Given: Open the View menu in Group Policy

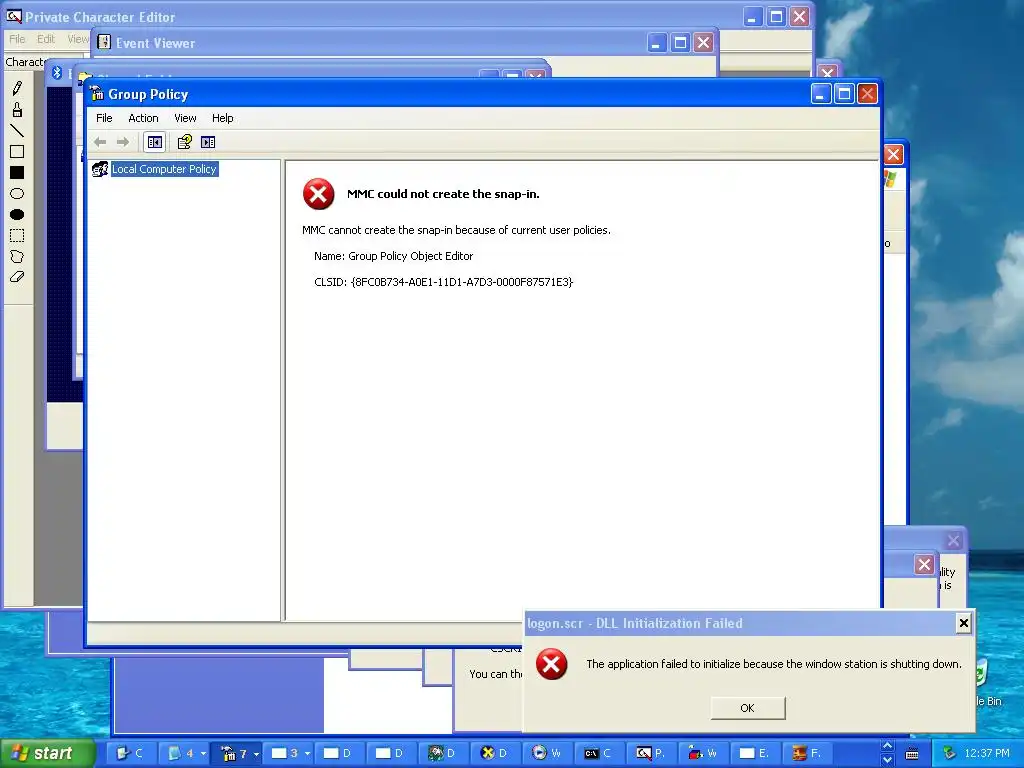Looking at the screenshot, I should 185,118.
